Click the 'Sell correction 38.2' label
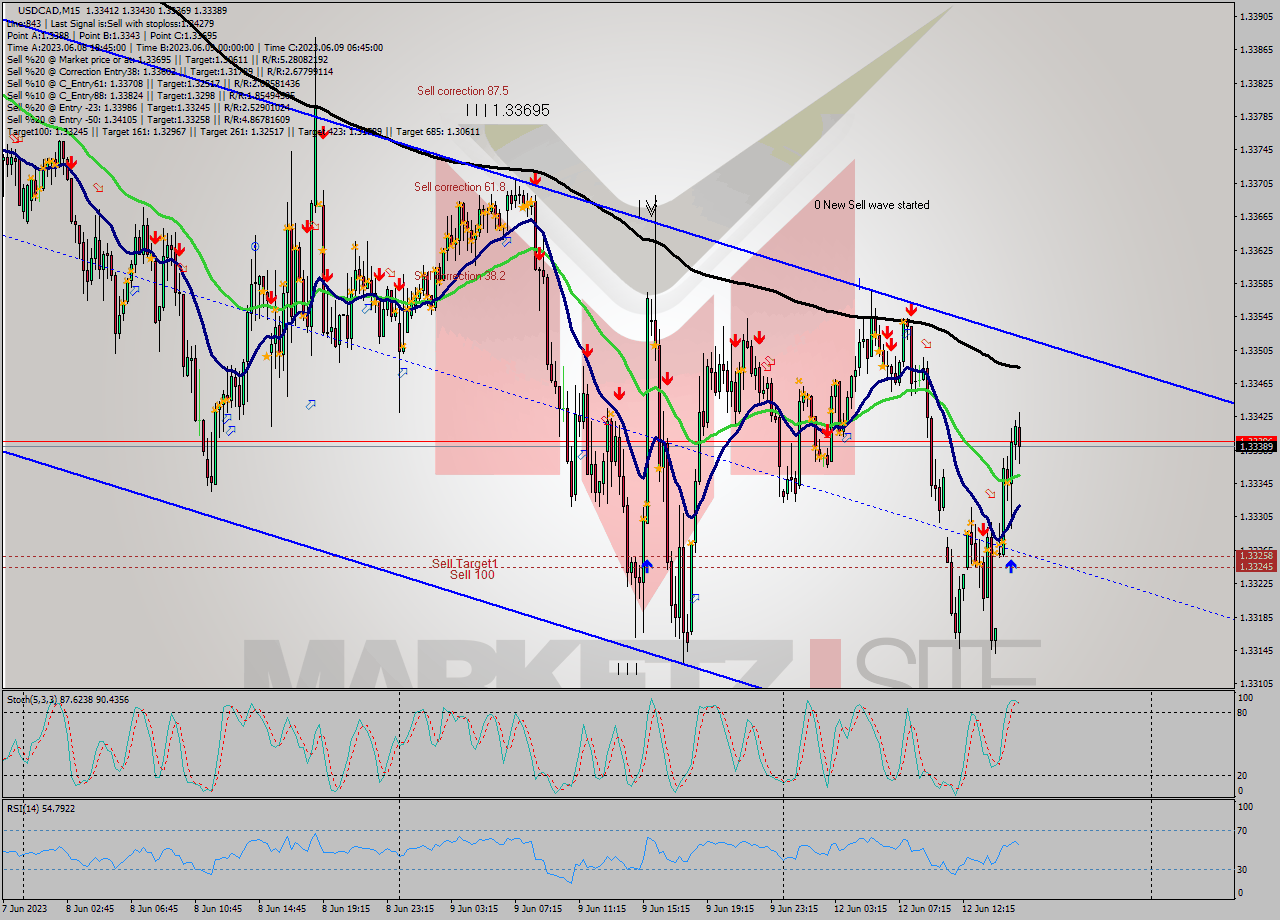1280x920 pixels. click(x=460, y=275)
